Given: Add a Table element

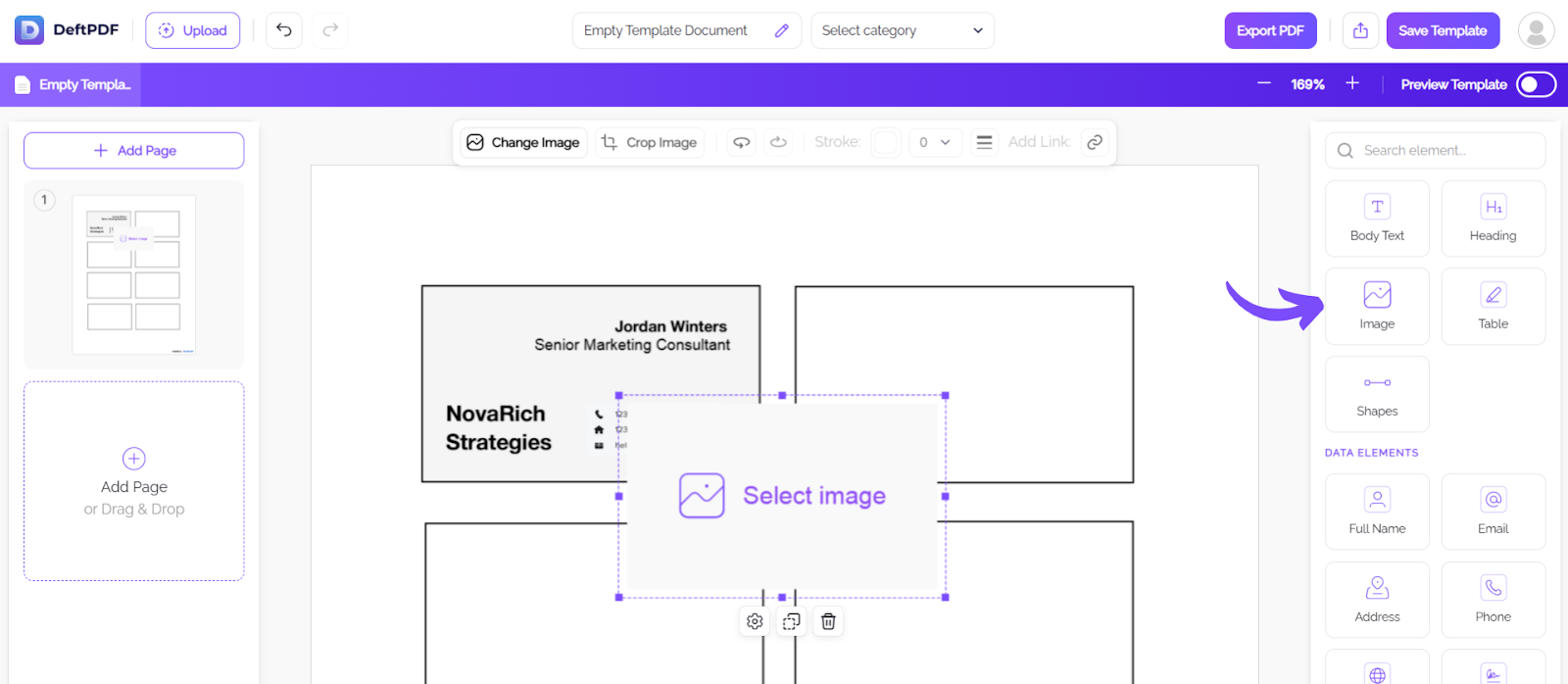Looking at the screenshot, I should coord(1493,307).
